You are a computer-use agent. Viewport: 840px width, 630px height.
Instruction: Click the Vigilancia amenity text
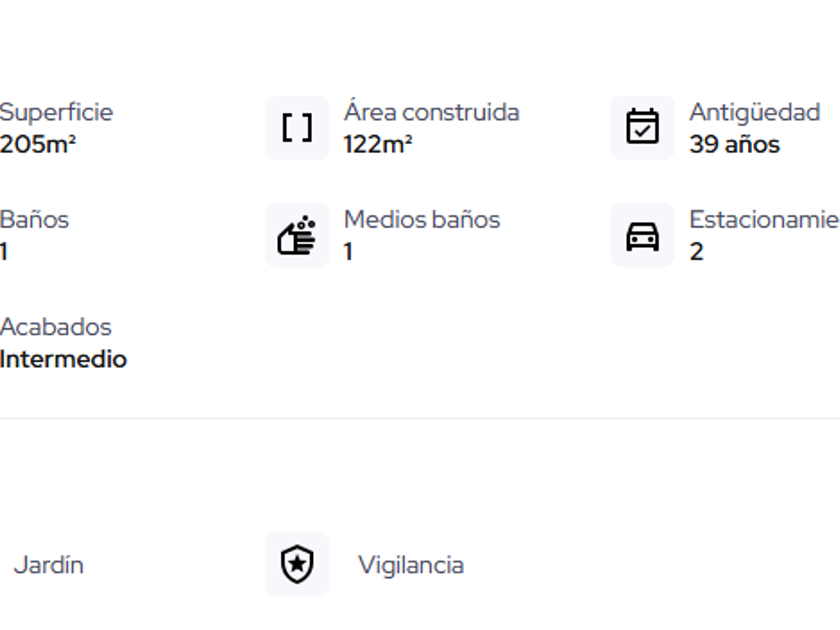tap(410, 565)
